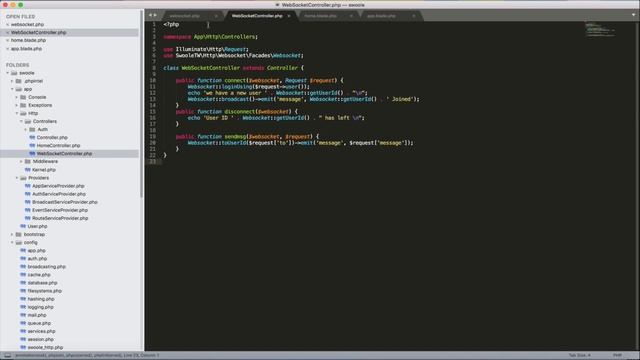Open app.blade.php from the Open Files list
The image size is (640, 360).
click(x=26, y=49)
